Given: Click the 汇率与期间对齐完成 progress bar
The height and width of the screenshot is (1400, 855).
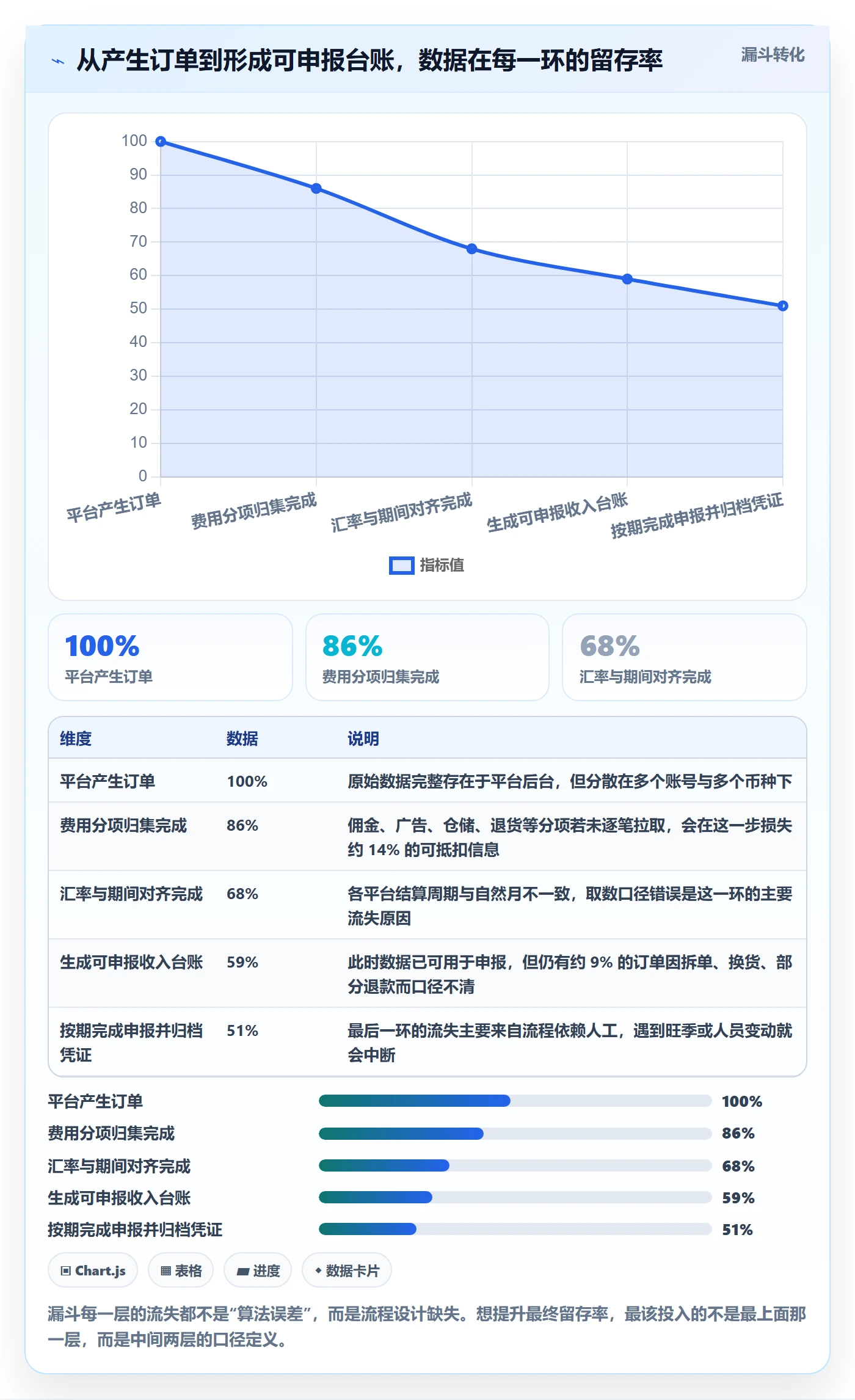Looking at the screenshot, I should (x=515, y=1165).
